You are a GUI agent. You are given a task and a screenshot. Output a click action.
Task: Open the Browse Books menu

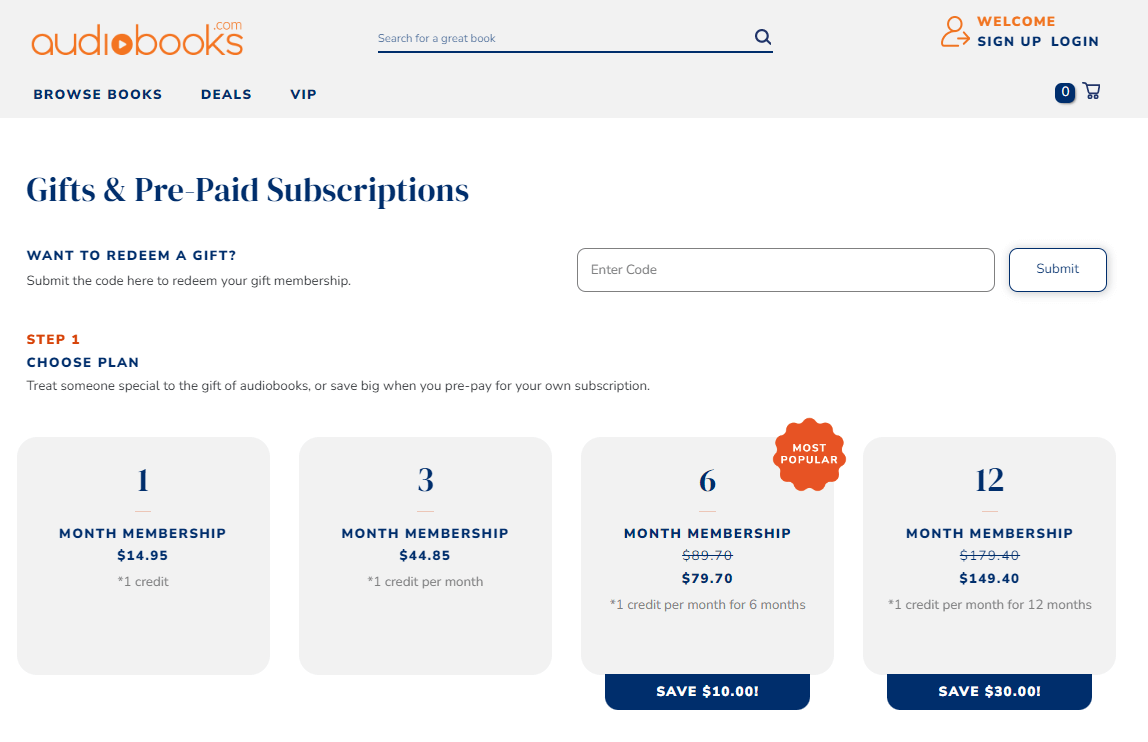[x=98, y=94]
